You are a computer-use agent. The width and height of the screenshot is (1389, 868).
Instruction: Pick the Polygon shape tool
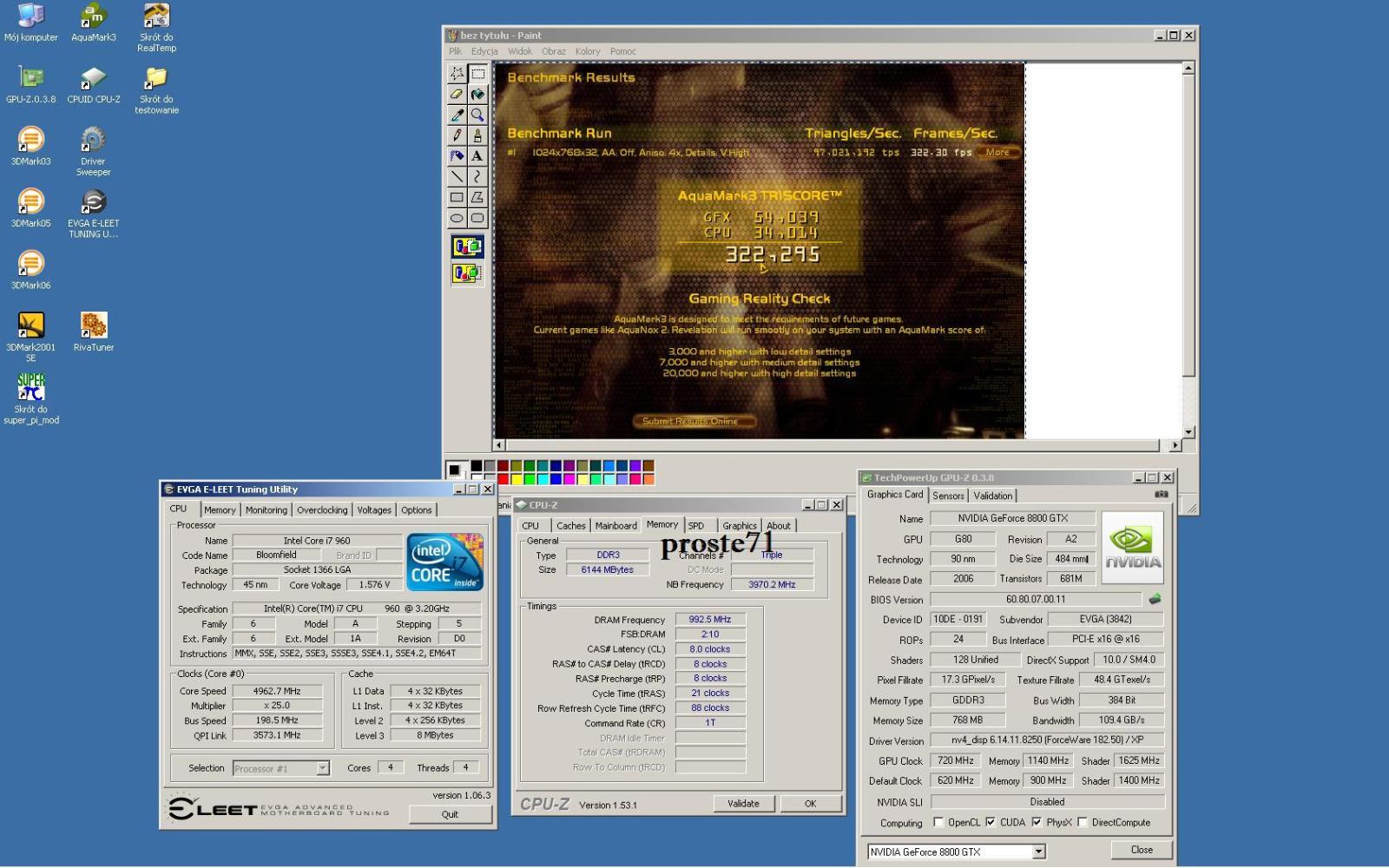click(x=477, y=198)
